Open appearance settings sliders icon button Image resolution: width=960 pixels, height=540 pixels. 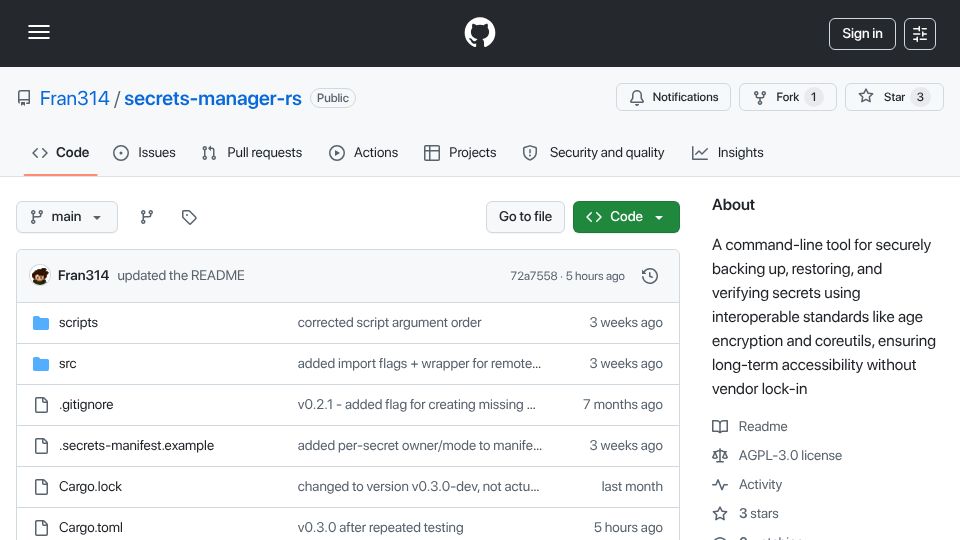[920, 34]
